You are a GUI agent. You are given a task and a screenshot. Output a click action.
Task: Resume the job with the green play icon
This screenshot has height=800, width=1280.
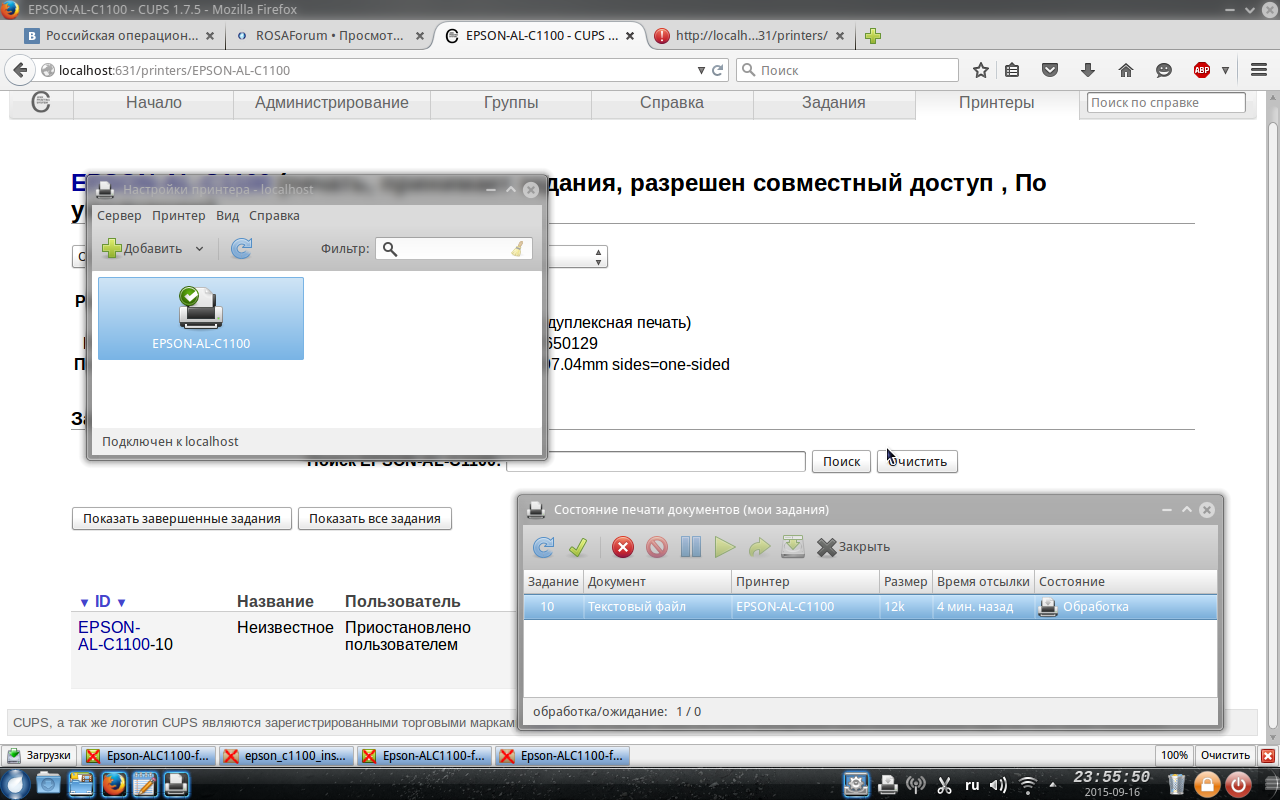(x=725, y=547)
